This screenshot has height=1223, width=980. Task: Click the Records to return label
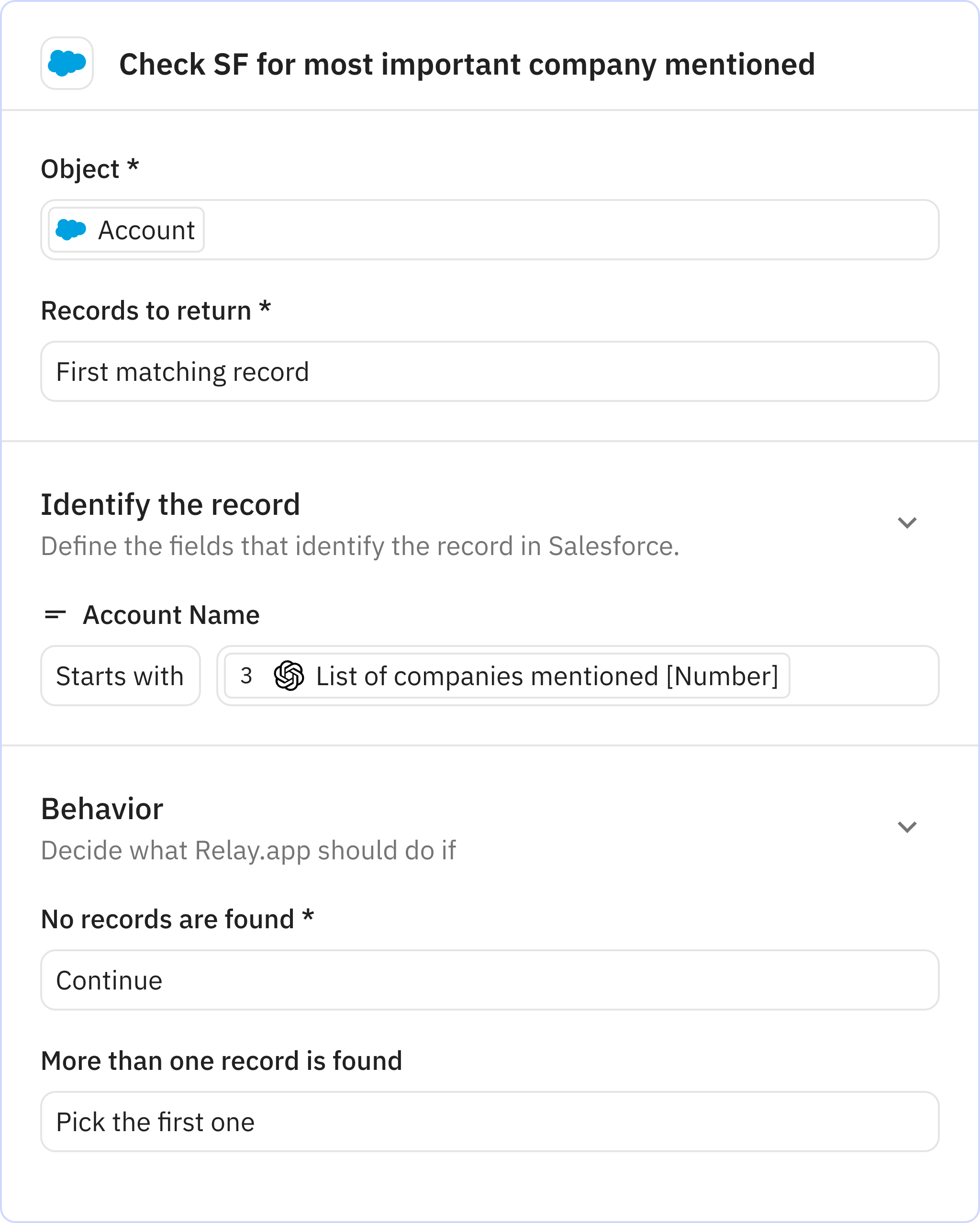click(x=146, y=311)
